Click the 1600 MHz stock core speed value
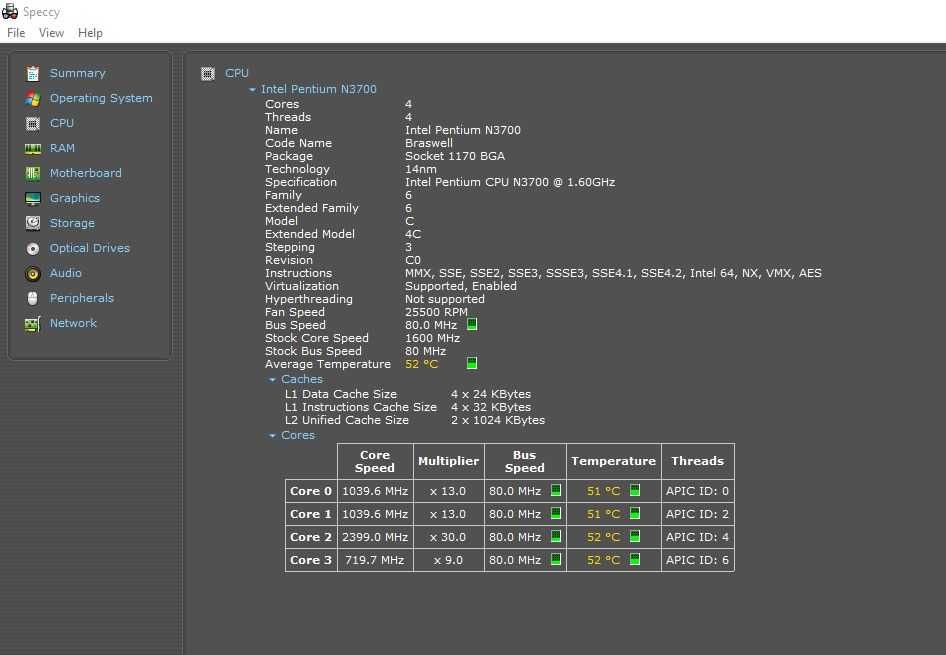946x655 pixels. (433, 338)
